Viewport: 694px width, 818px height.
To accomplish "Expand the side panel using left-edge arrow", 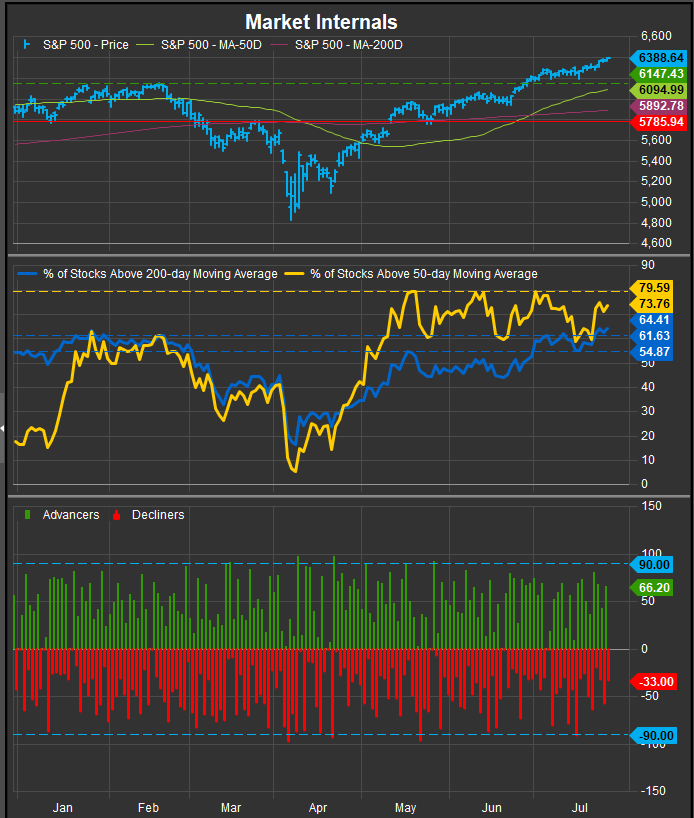I will 3,400.
